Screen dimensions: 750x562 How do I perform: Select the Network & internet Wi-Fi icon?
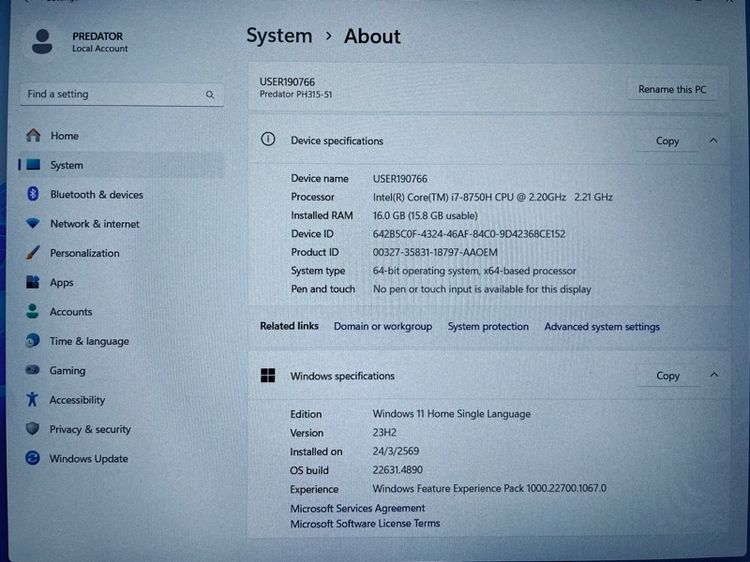(33, 224)
